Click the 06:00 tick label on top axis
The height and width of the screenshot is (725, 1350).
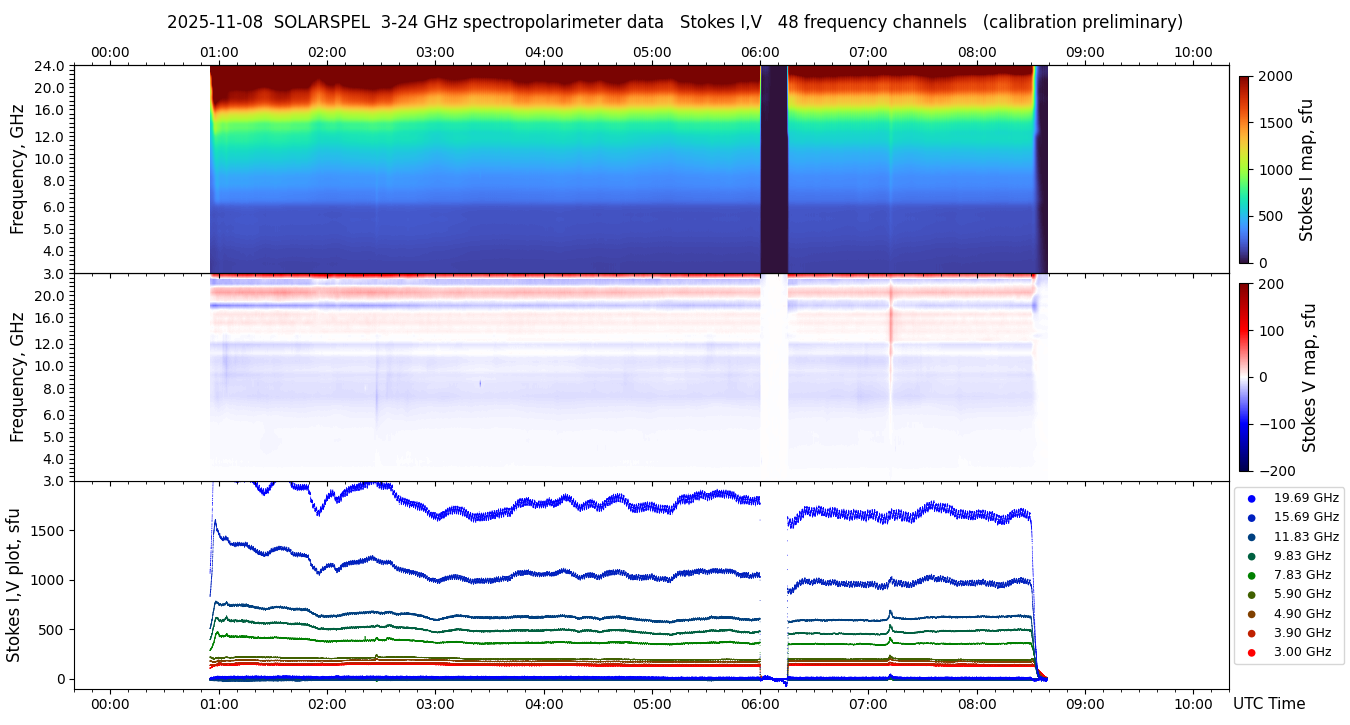pyautogui.click(x=760, y=52)
